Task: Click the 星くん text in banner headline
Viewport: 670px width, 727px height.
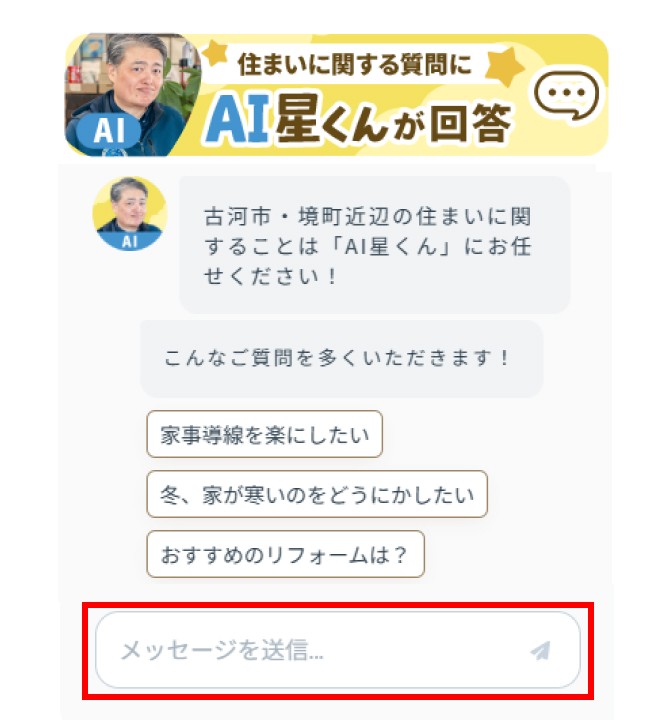Action: (x=332, y=119)
